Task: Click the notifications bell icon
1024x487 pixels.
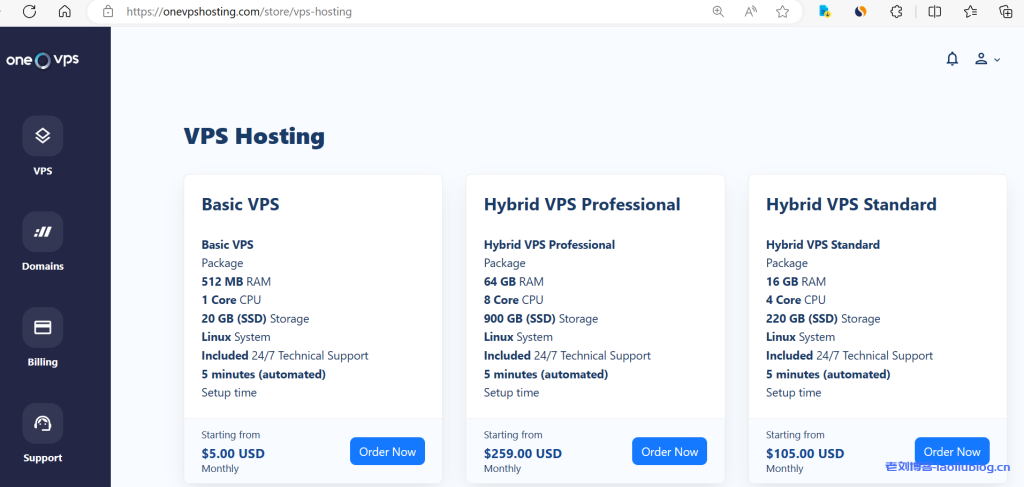Action: pyautogui.click(x=952, y=59)
